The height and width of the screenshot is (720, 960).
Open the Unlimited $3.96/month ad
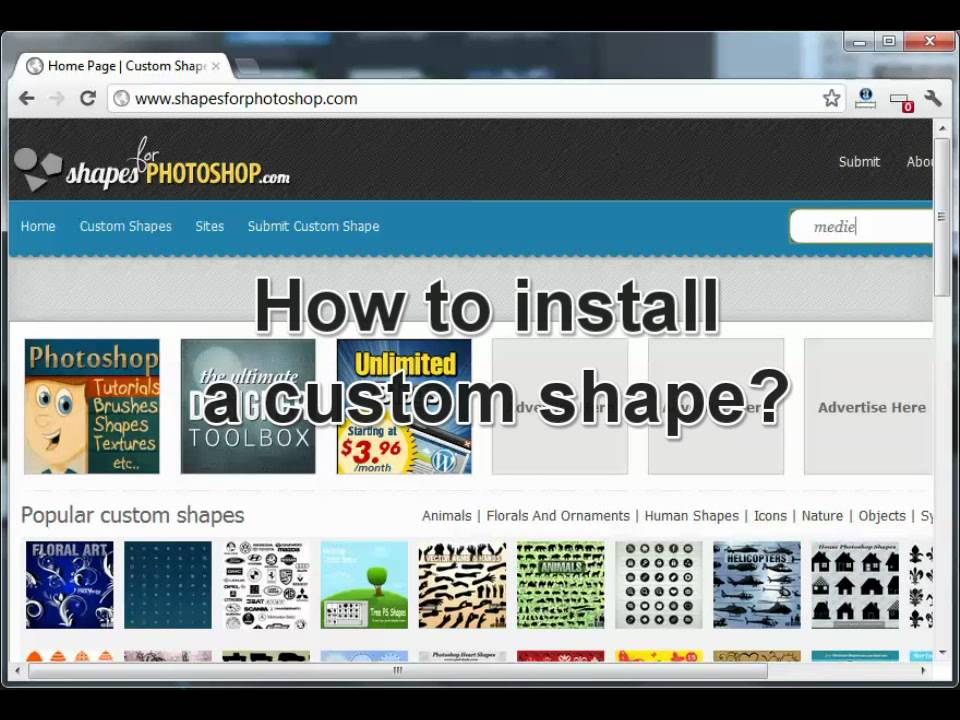404,407
